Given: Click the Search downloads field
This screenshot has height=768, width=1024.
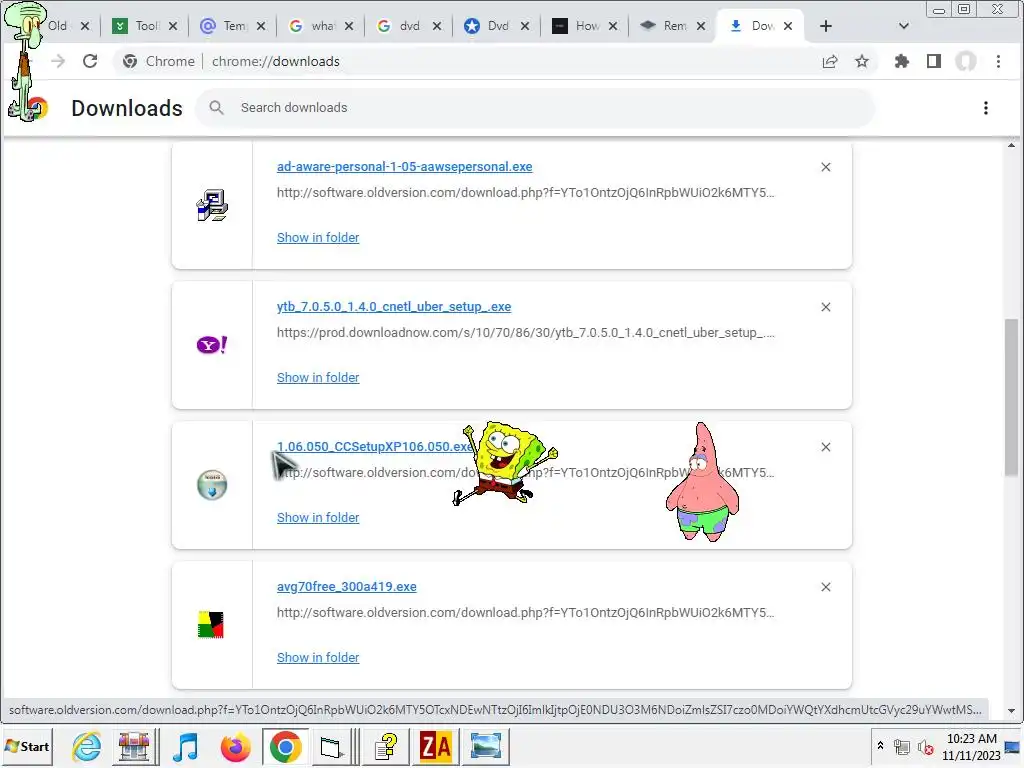Looking at the screenshot, I should point(536,108).
